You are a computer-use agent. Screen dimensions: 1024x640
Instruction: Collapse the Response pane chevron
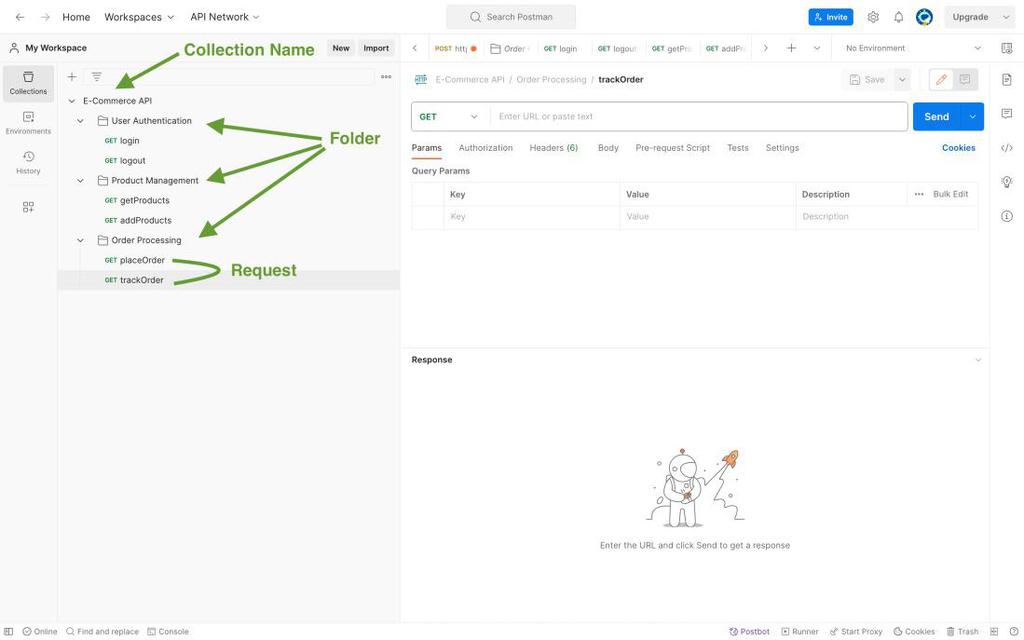pos(978,360)
